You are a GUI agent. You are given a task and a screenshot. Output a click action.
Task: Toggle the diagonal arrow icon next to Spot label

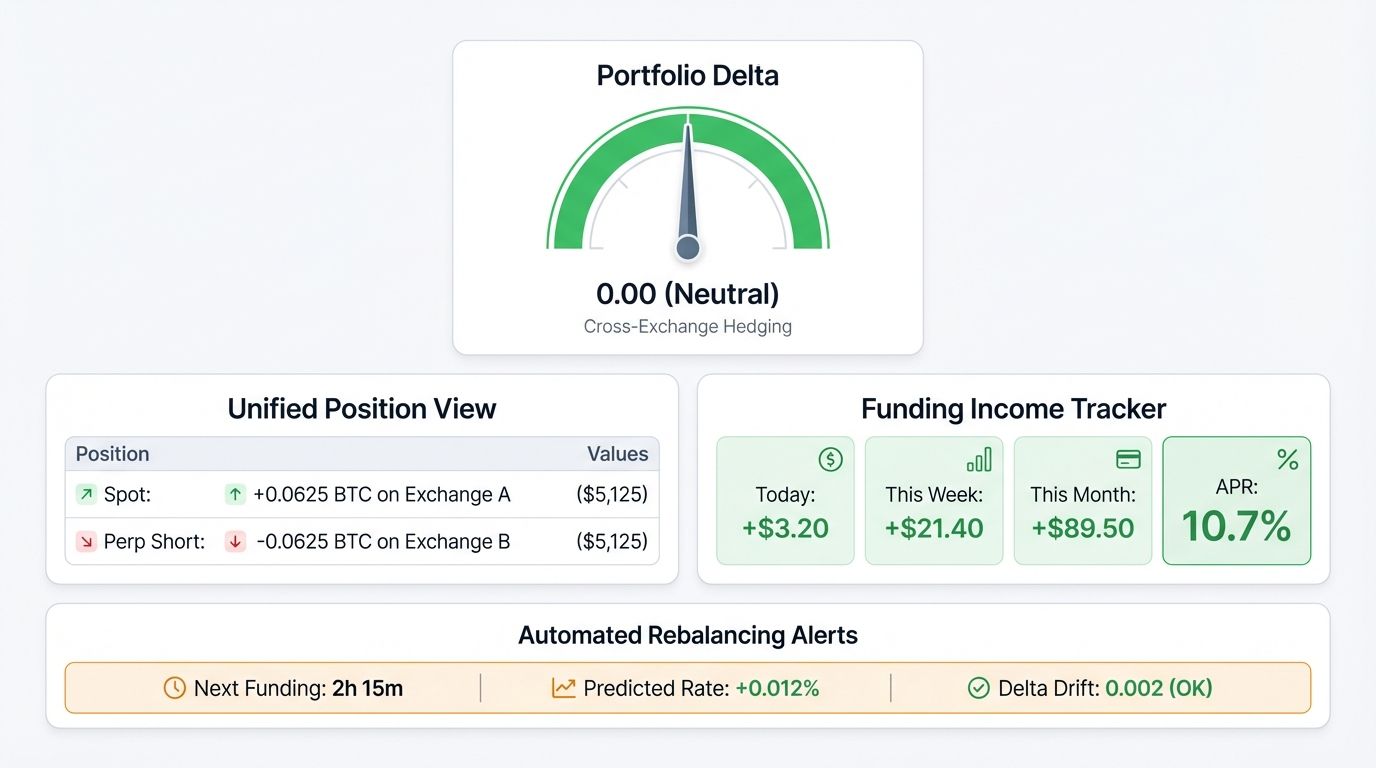click(x=87, y=494)
